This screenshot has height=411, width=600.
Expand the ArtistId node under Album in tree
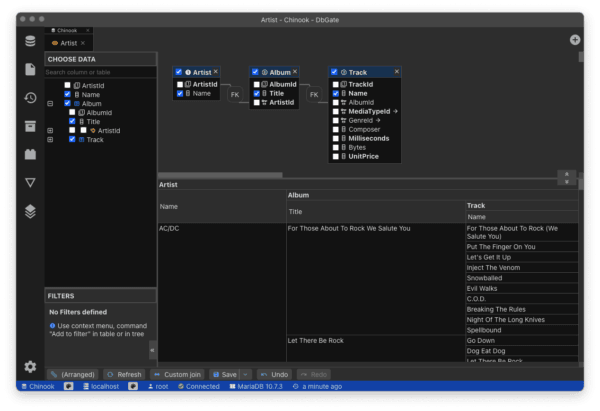tap(50, 130)
